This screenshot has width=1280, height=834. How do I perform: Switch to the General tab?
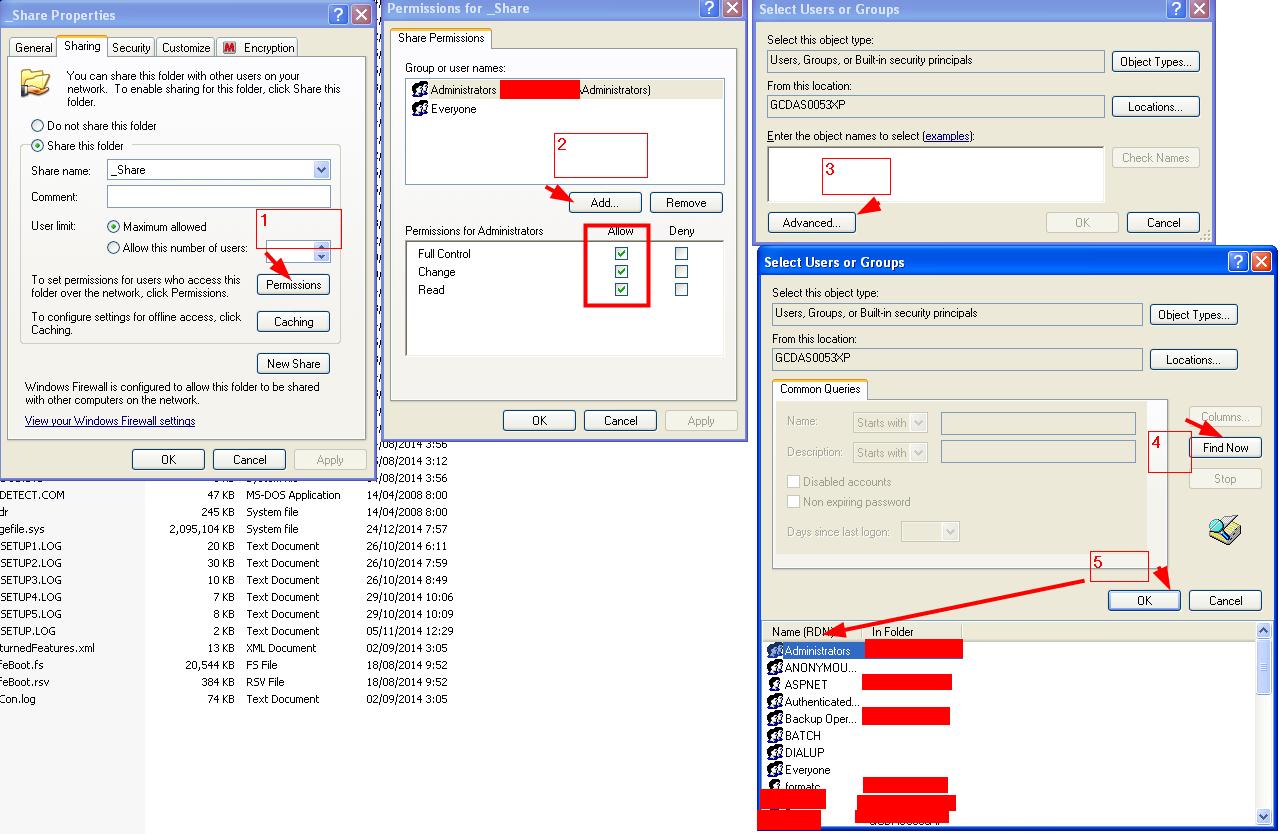[33, 48]
